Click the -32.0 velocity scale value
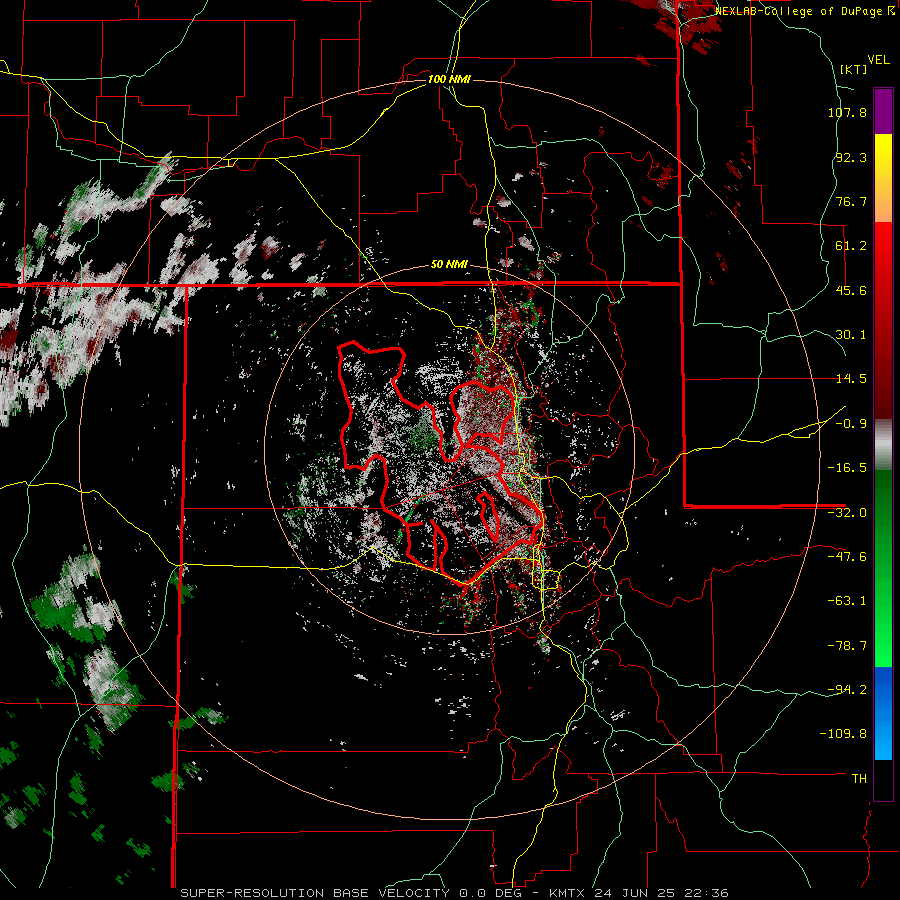This screenshot has height=900, width=900. pyautogui.click(x=847, y=513)
